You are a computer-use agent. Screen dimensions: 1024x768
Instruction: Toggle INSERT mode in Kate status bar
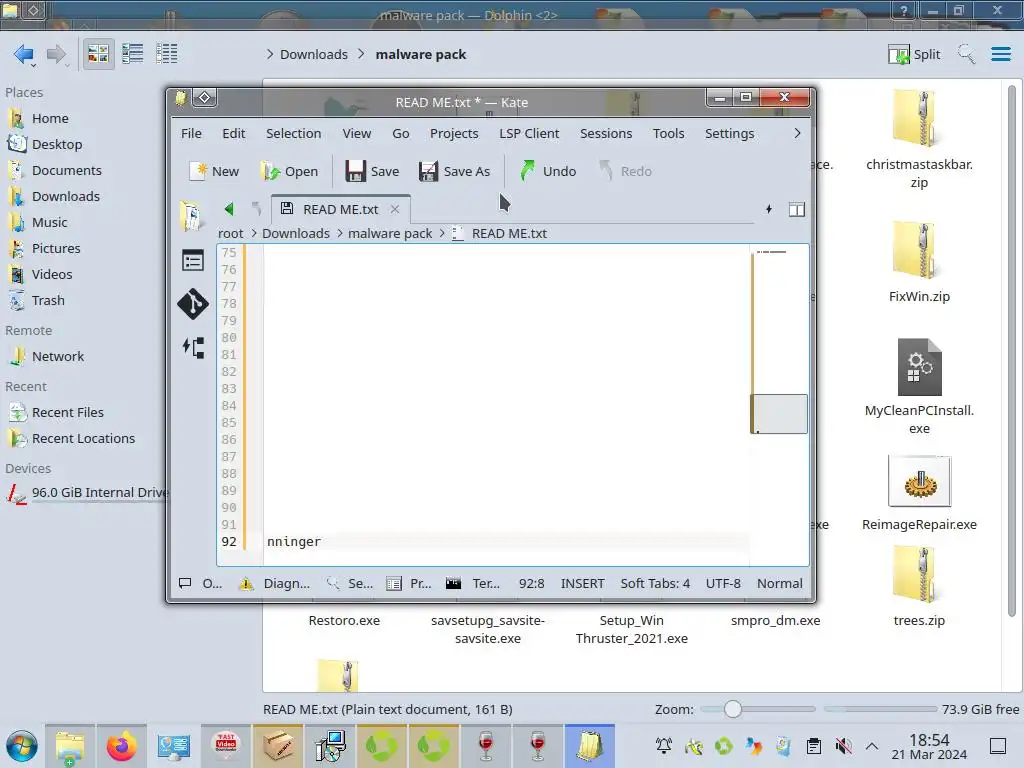(x=583, y=583)
